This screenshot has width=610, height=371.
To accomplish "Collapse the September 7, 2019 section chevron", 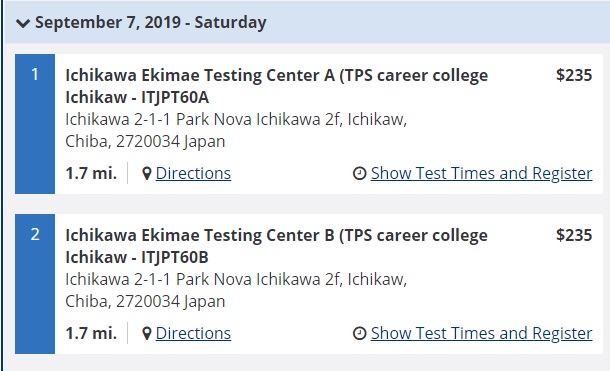I will tap(23, 23).
